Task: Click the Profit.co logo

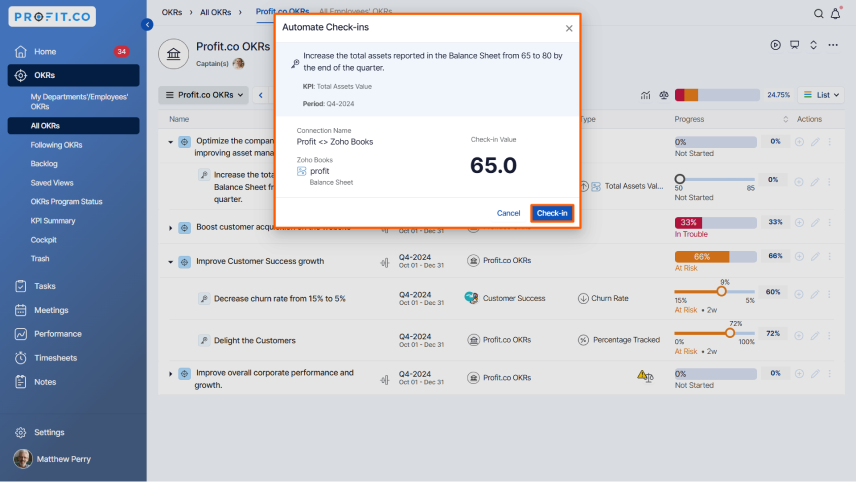Action: click(x=52, y=16)
